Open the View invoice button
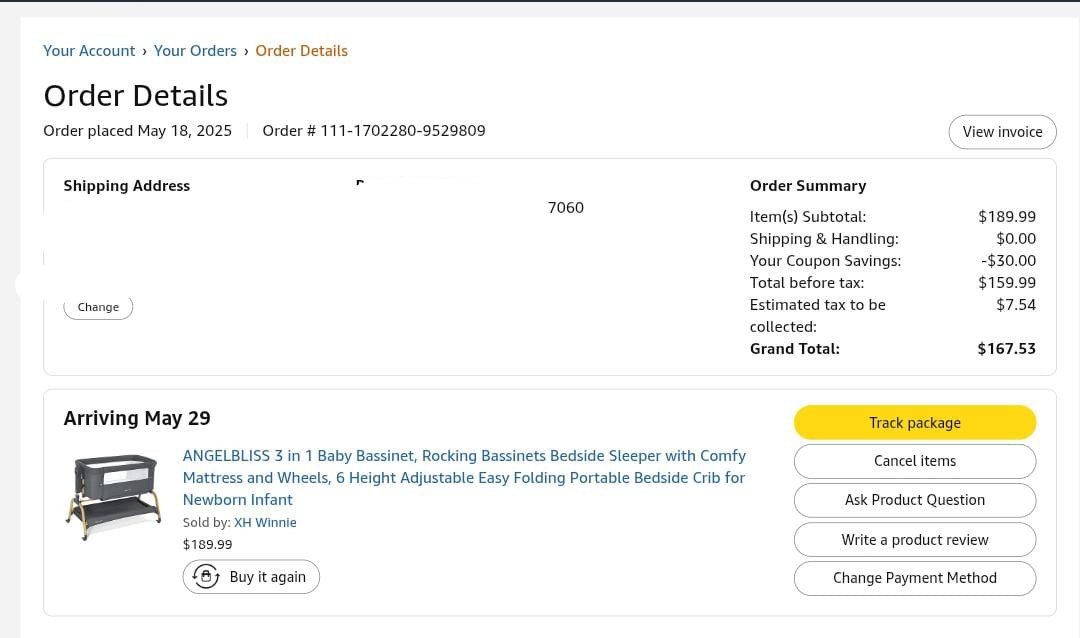The width and height of the screenshot is (1080, 638). point(1002,132)
